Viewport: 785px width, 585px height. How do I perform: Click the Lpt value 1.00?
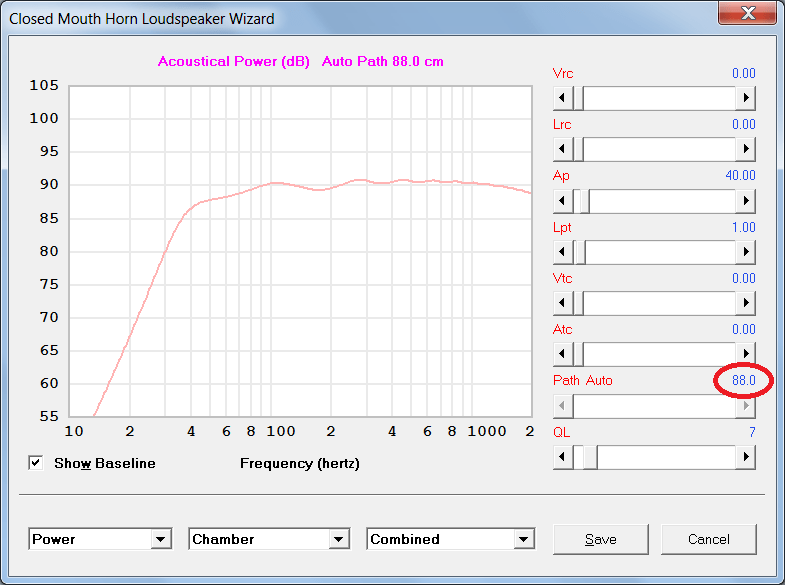click(x=743, y=228)
